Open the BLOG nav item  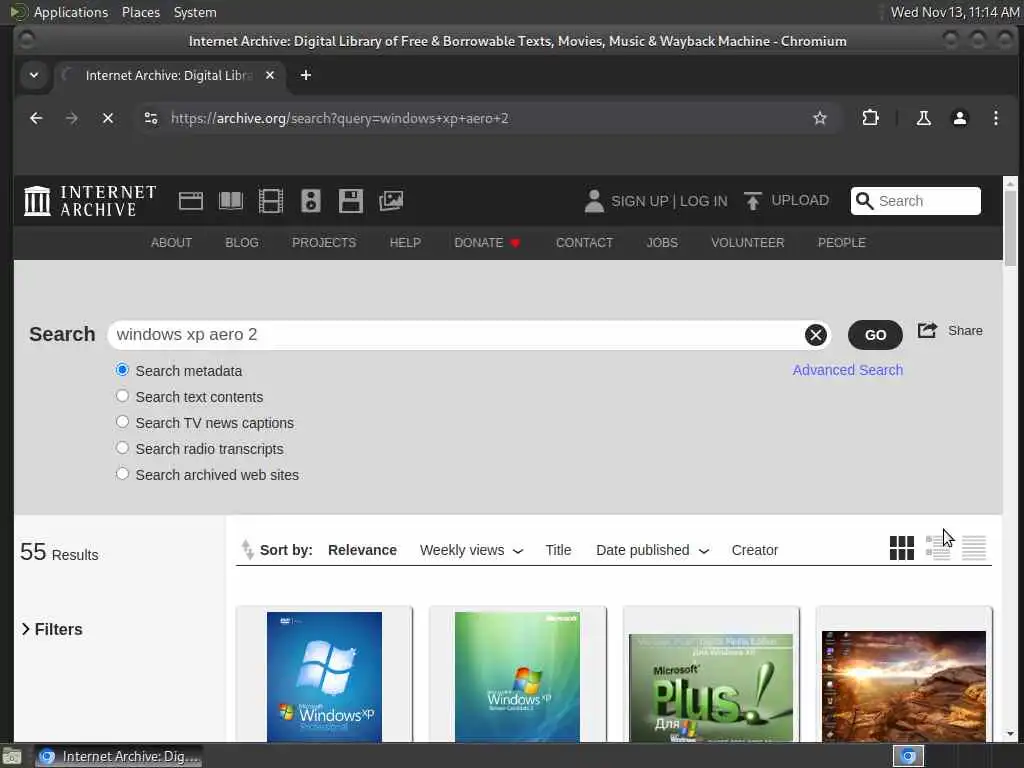pyautogui.click(x=242, y=242)
